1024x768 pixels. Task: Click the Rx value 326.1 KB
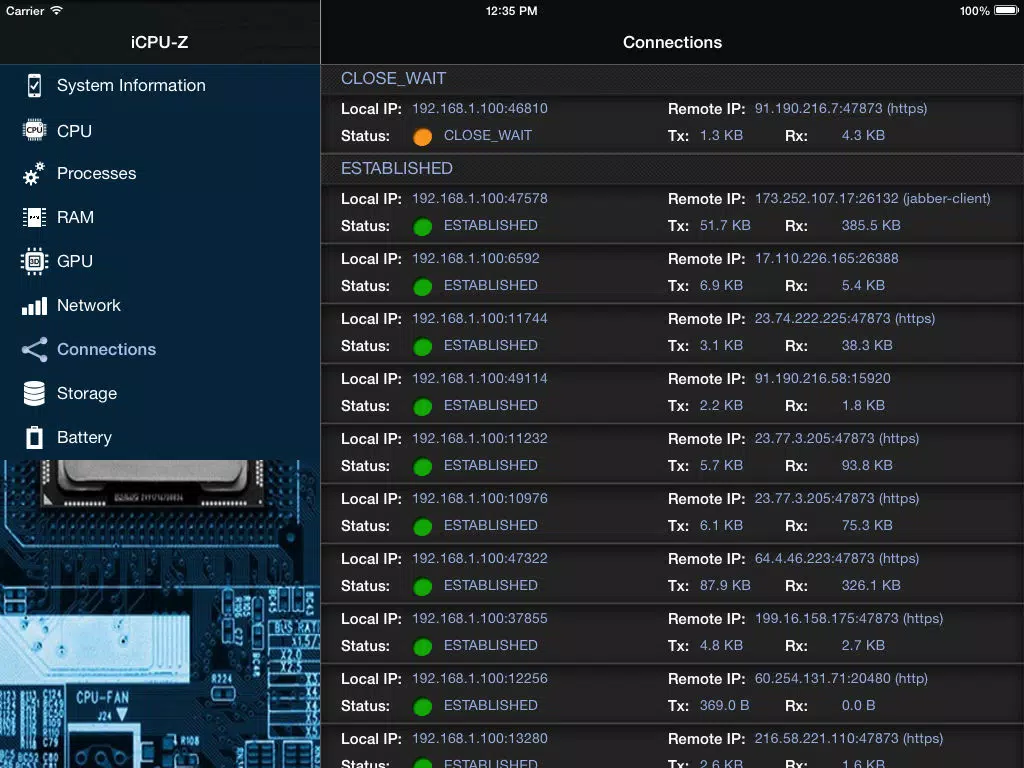(x=871, y=586)
